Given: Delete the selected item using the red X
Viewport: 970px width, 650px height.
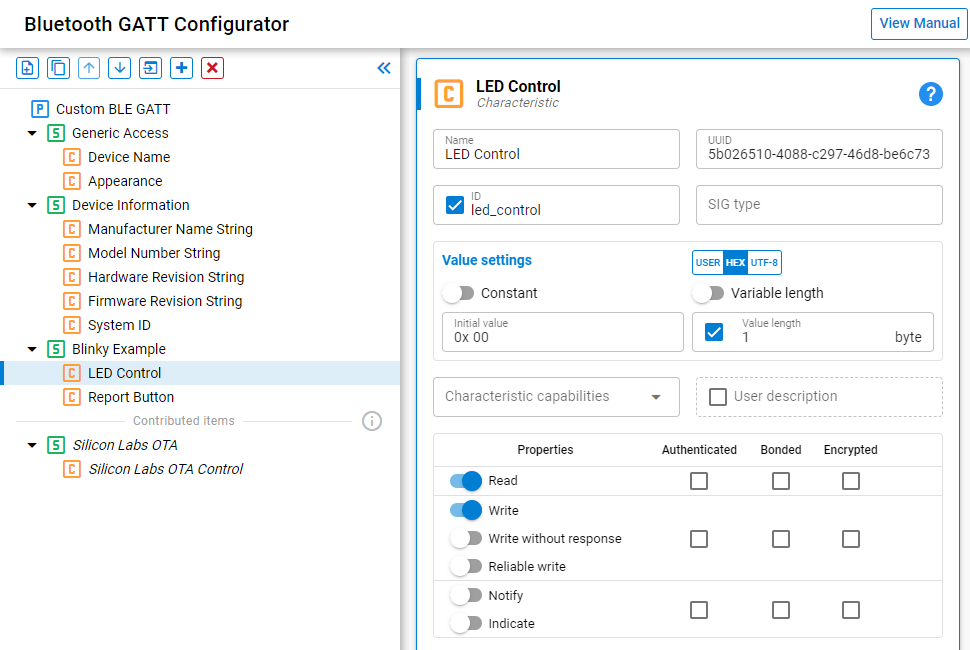Looking at the screenshot, I should 212,68.
